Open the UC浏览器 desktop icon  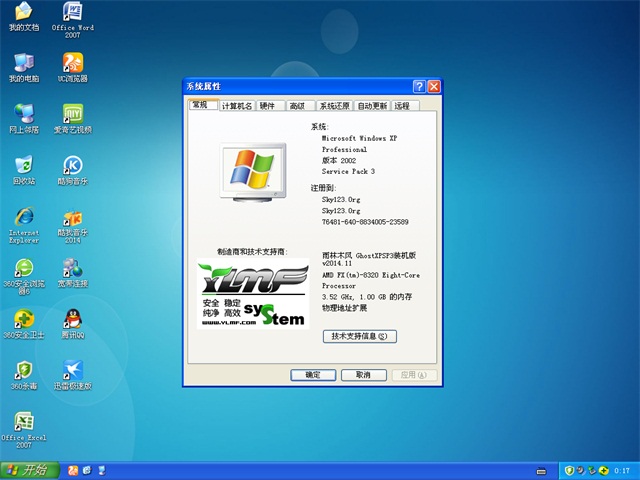pos(73,62)
